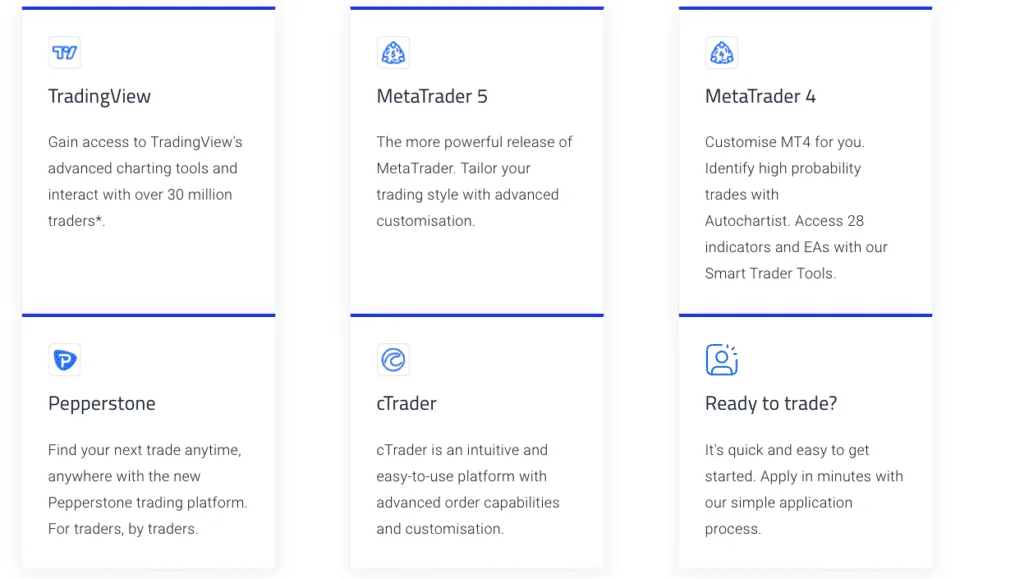Click the Pepperstone P logo icon
Screen dimensions: 1024x579
(65, 360)
